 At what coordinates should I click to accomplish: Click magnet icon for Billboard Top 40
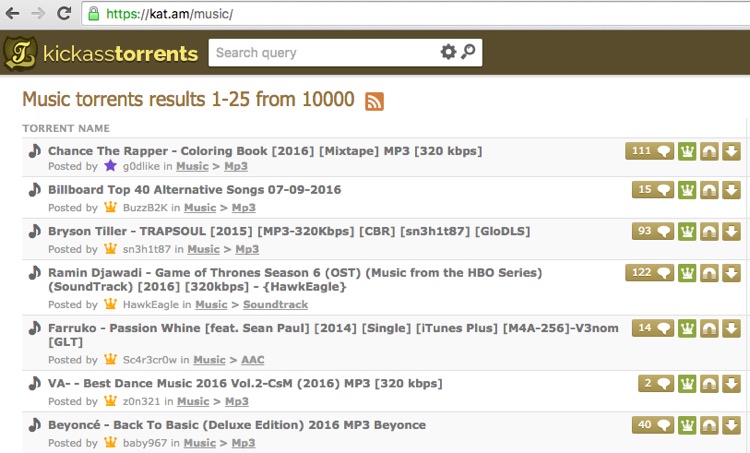(709, 190)
